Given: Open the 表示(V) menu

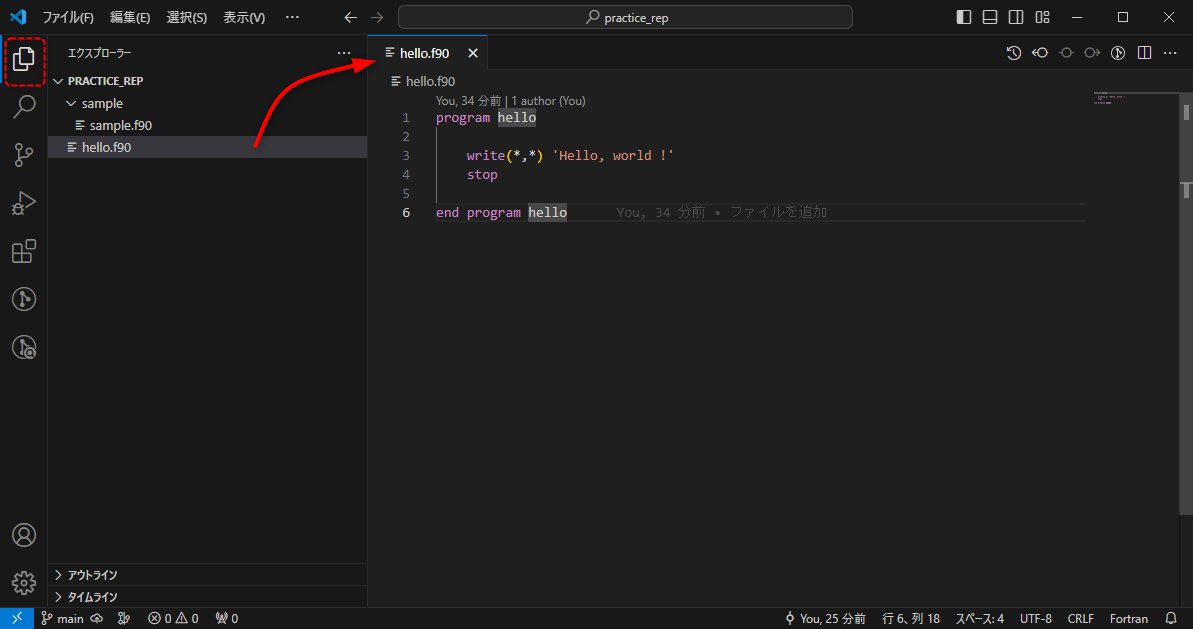Looking at the screenshot, I should pos(244,17).
